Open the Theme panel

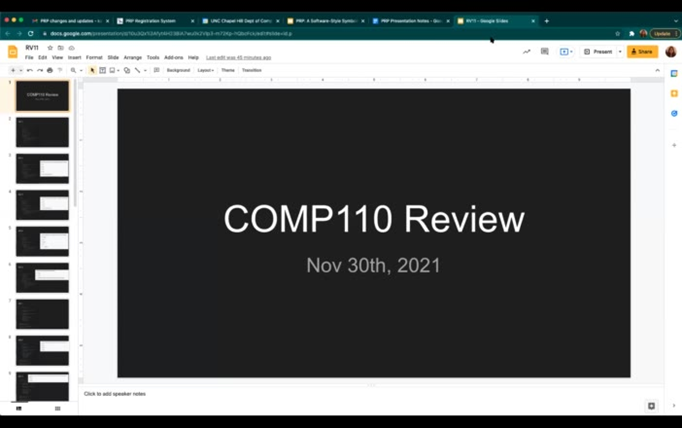[x=228, y=70]
